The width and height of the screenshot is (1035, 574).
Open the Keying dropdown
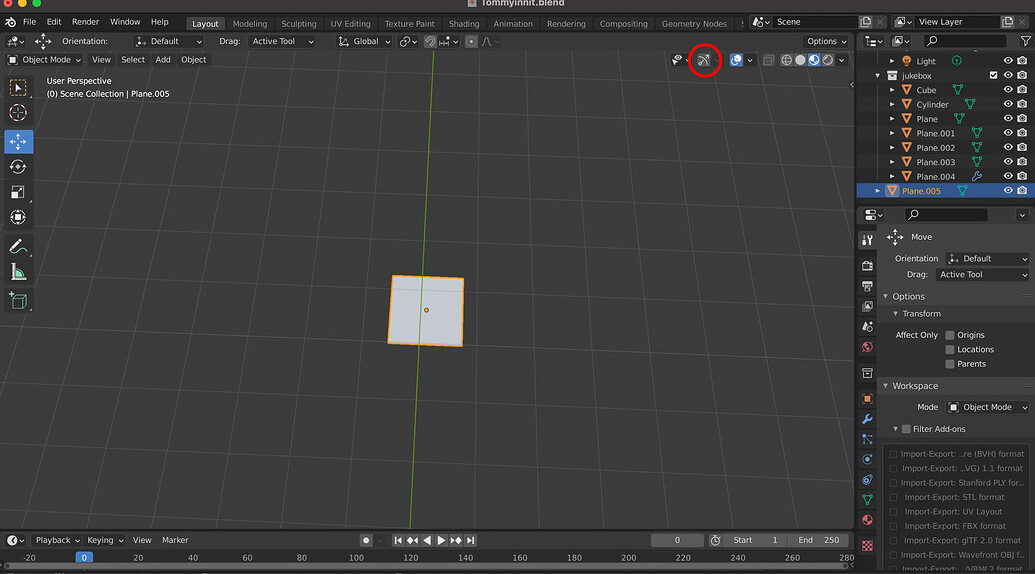(104, 540)
